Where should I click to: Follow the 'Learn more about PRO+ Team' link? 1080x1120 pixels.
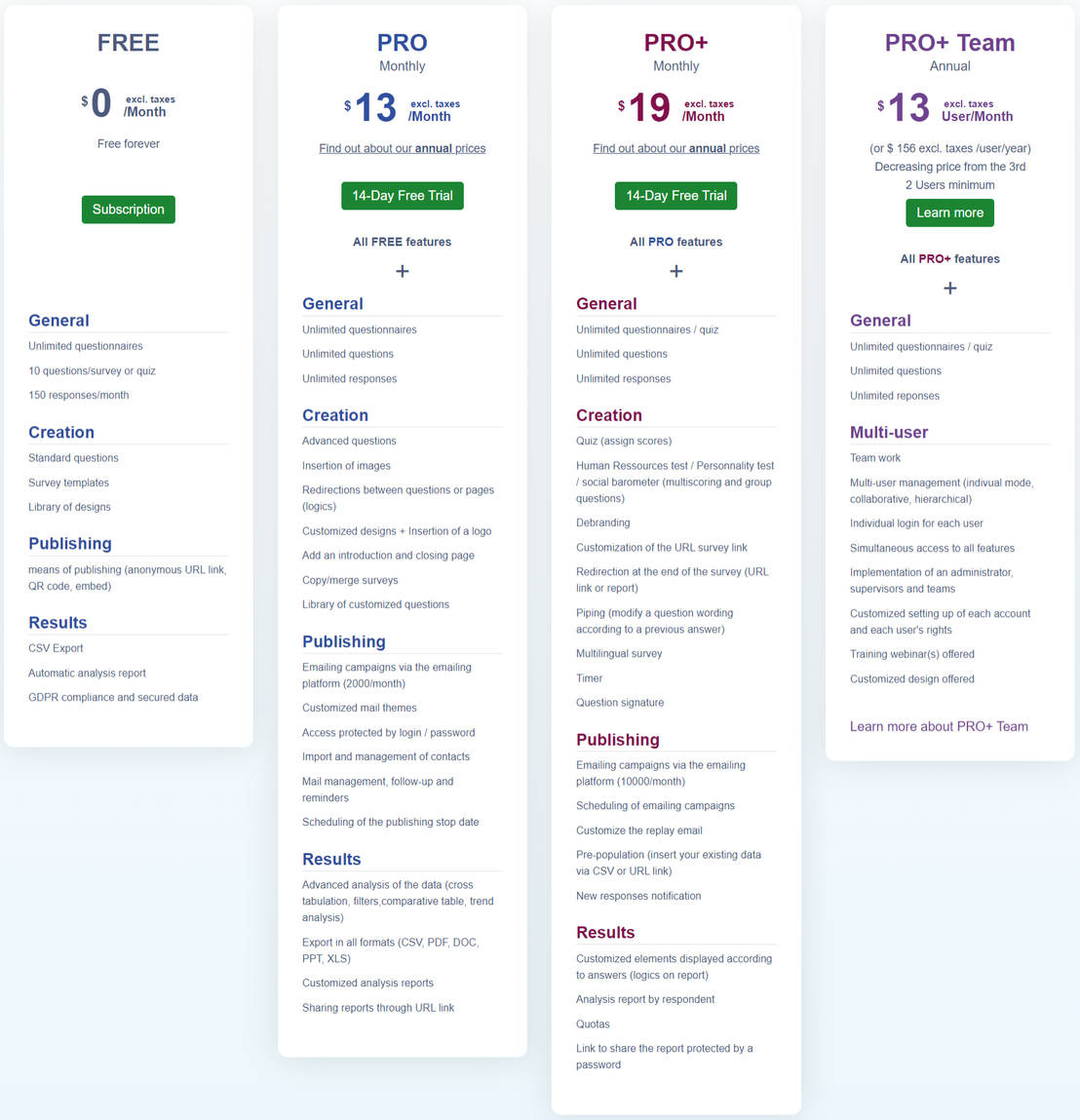point(939,726)
